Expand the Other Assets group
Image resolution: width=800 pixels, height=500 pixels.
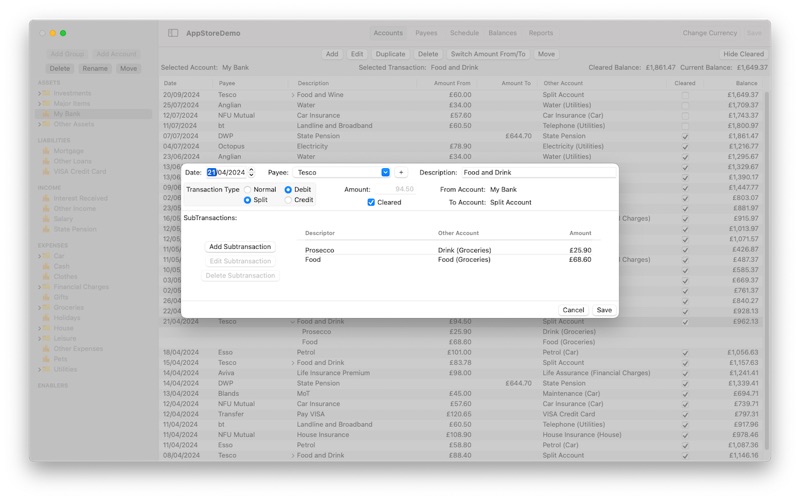39,124
